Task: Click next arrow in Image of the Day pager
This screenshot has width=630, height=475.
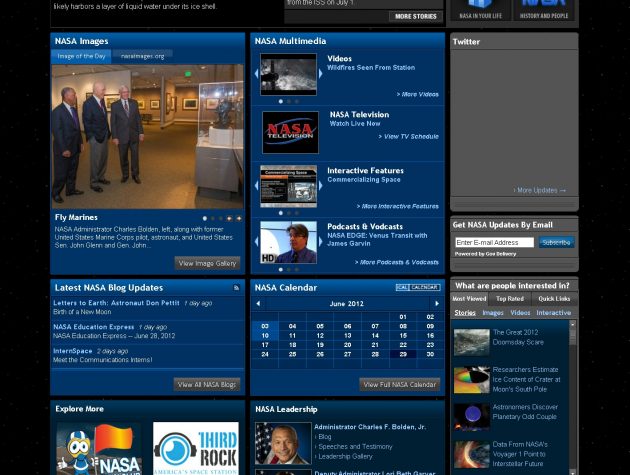Action: click(239, 218)
